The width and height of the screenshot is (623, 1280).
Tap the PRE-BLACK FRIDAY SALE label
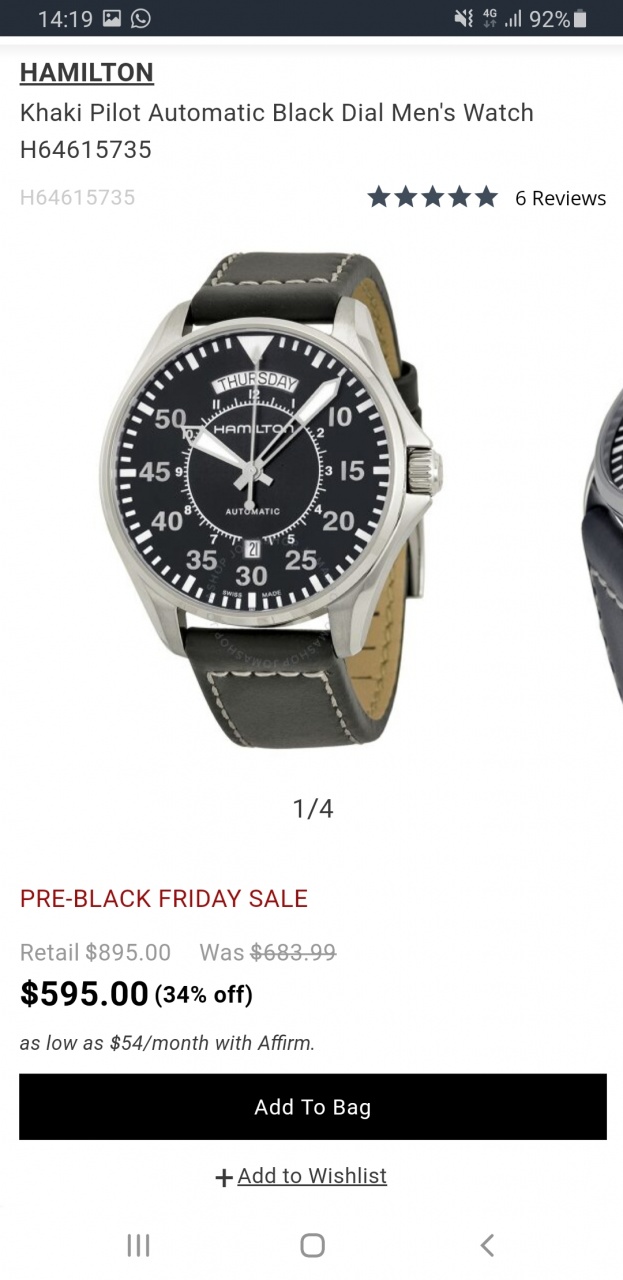[x=164, y=898]
